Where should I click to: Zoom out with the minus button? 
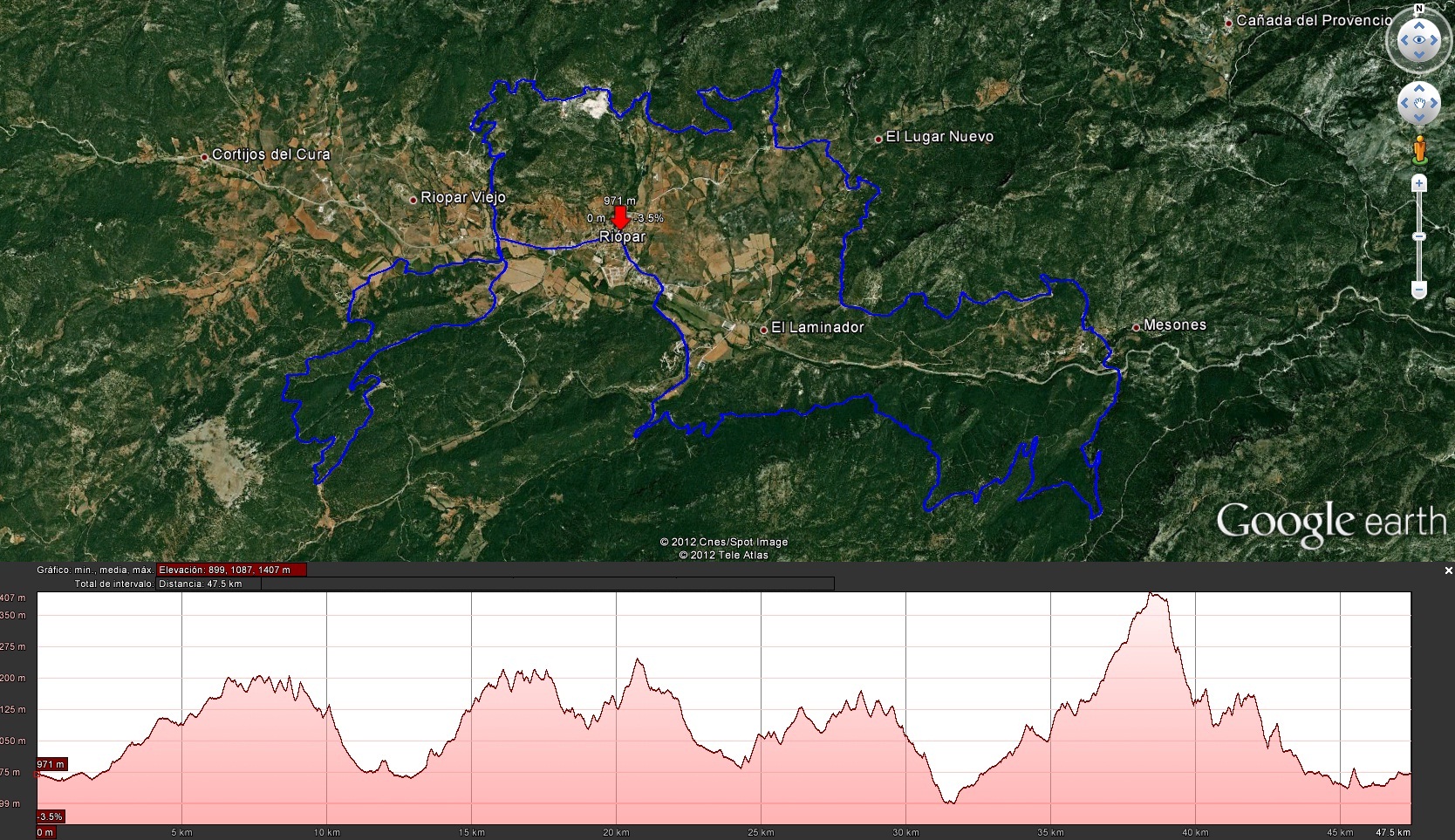(1419, 290)
